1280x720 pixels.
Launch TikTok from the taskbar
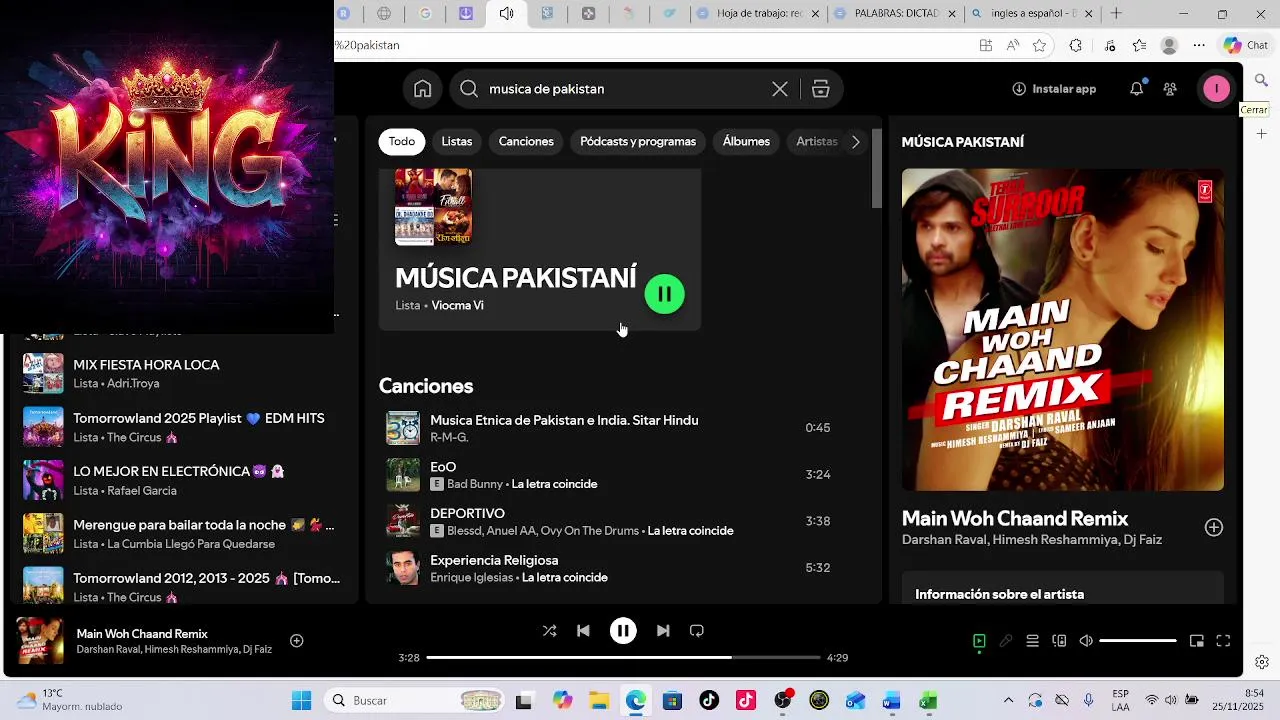coord(709,701)
